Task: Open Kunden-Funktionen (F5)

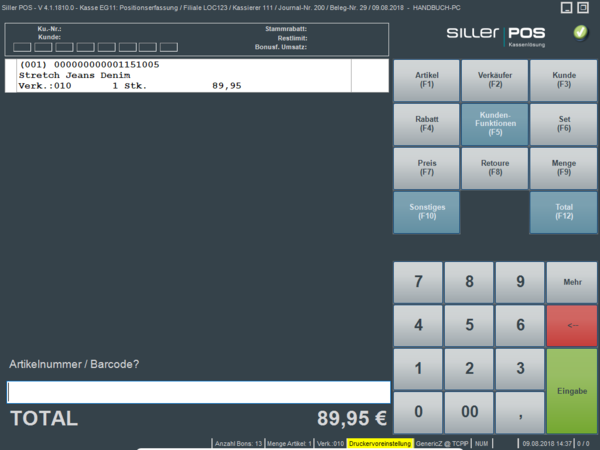Action: point(496,123)
